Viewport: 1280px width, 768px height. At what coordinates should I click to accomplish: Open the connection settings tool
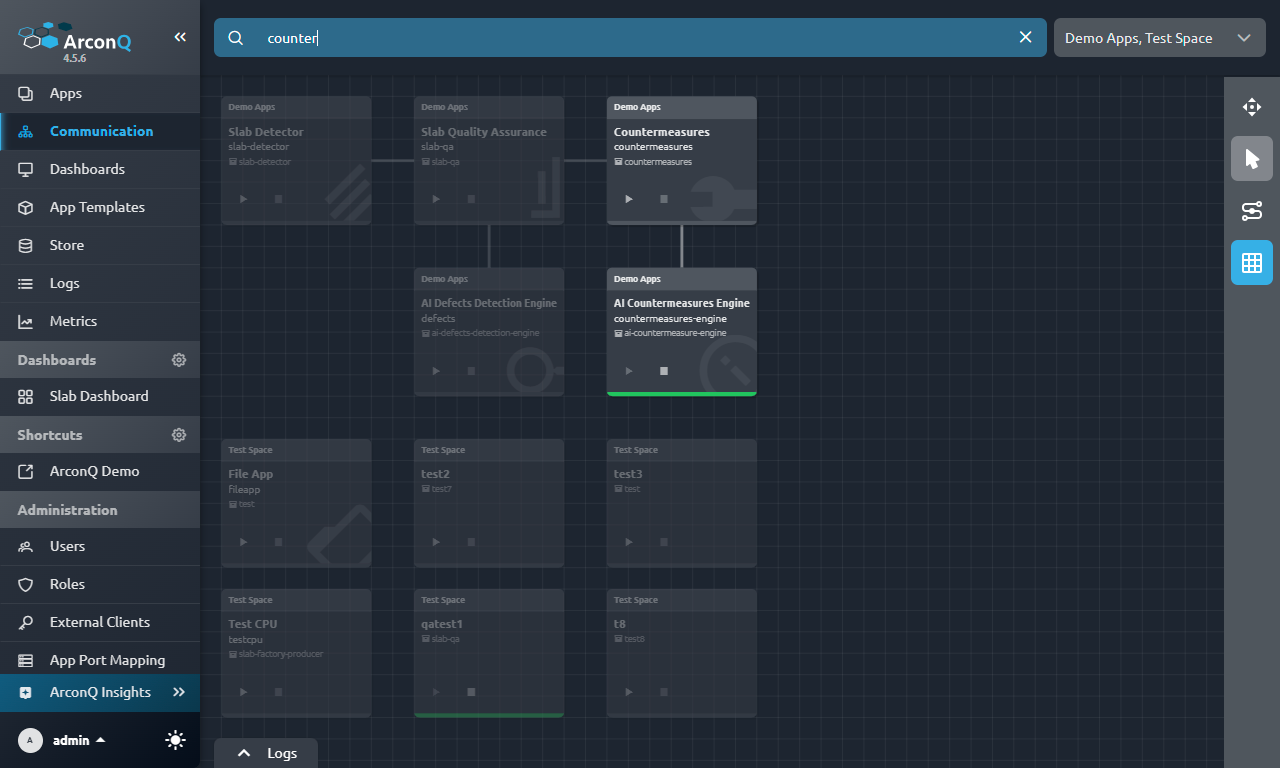click(1251, 211)
